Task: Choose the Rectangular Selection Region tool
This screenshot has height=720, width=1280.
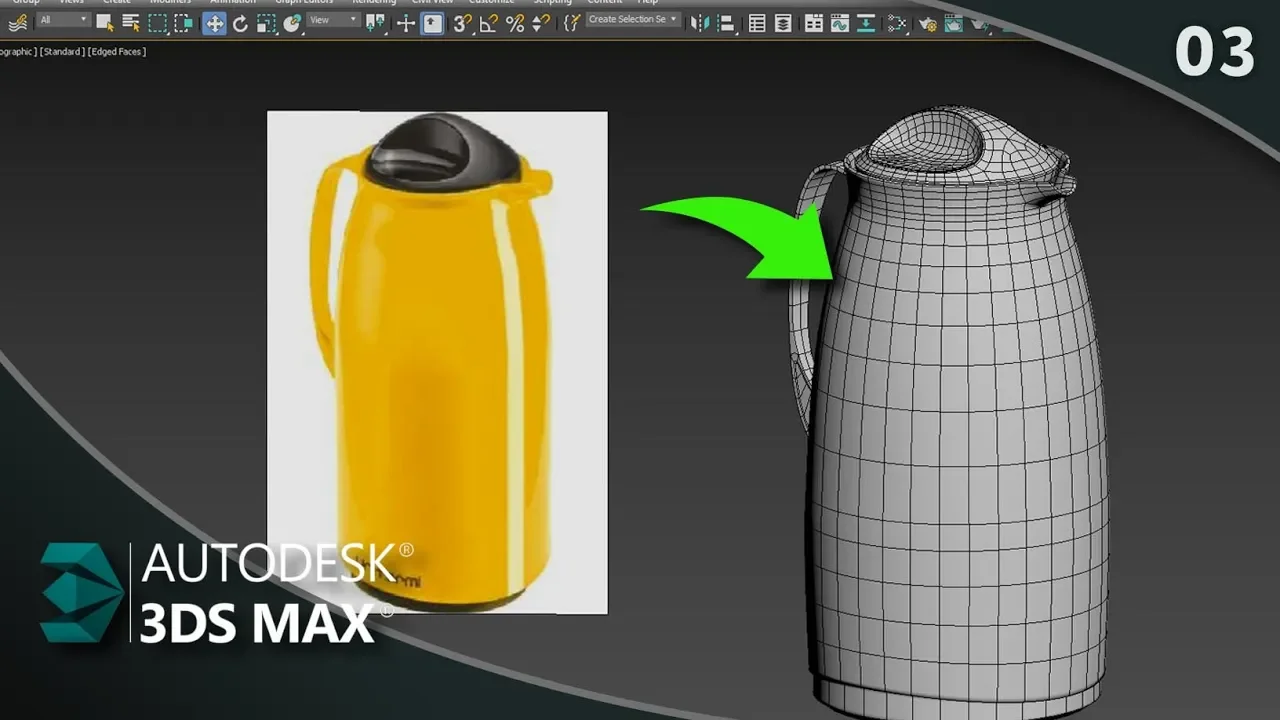Action: coord(159,23)
